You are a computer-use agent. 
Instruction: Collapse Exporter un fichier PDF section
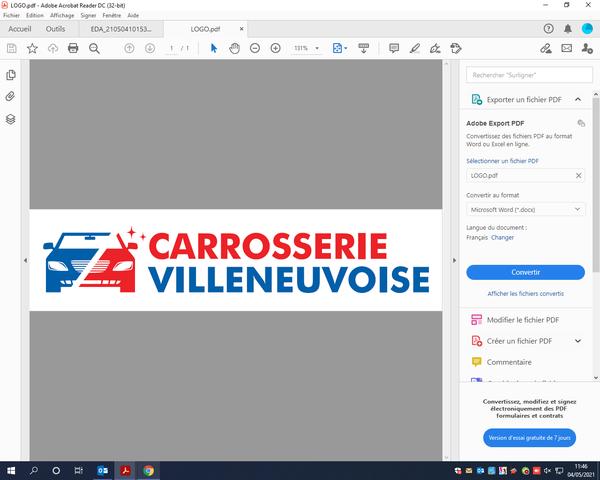click(578, 100)
